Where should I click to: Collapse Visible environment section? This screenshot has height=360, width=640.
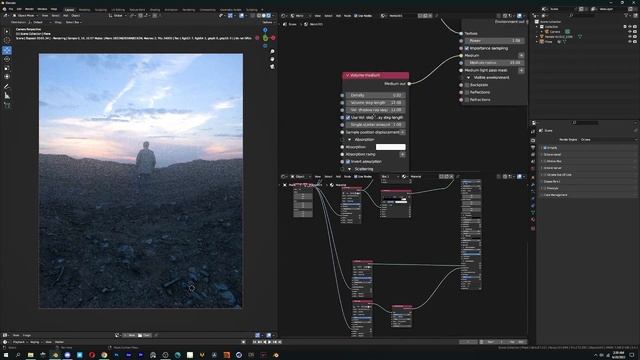coord(469,78)
